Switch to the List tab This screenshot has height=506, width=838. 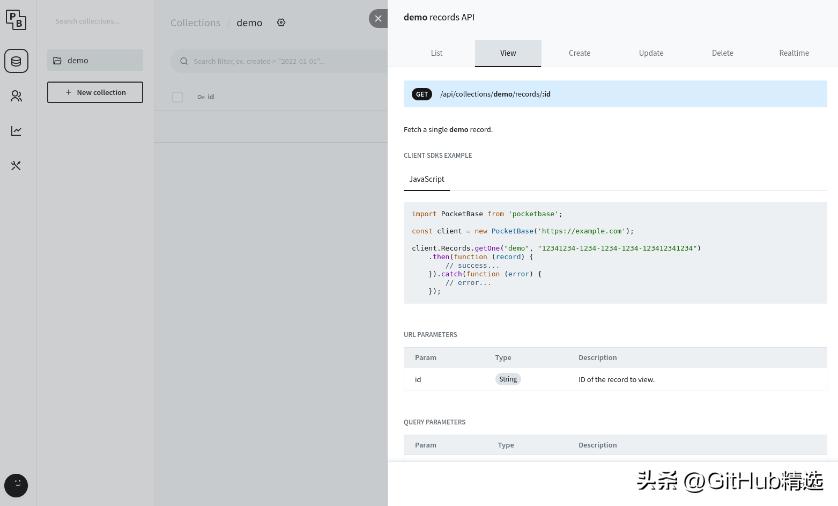pos(437,53)
